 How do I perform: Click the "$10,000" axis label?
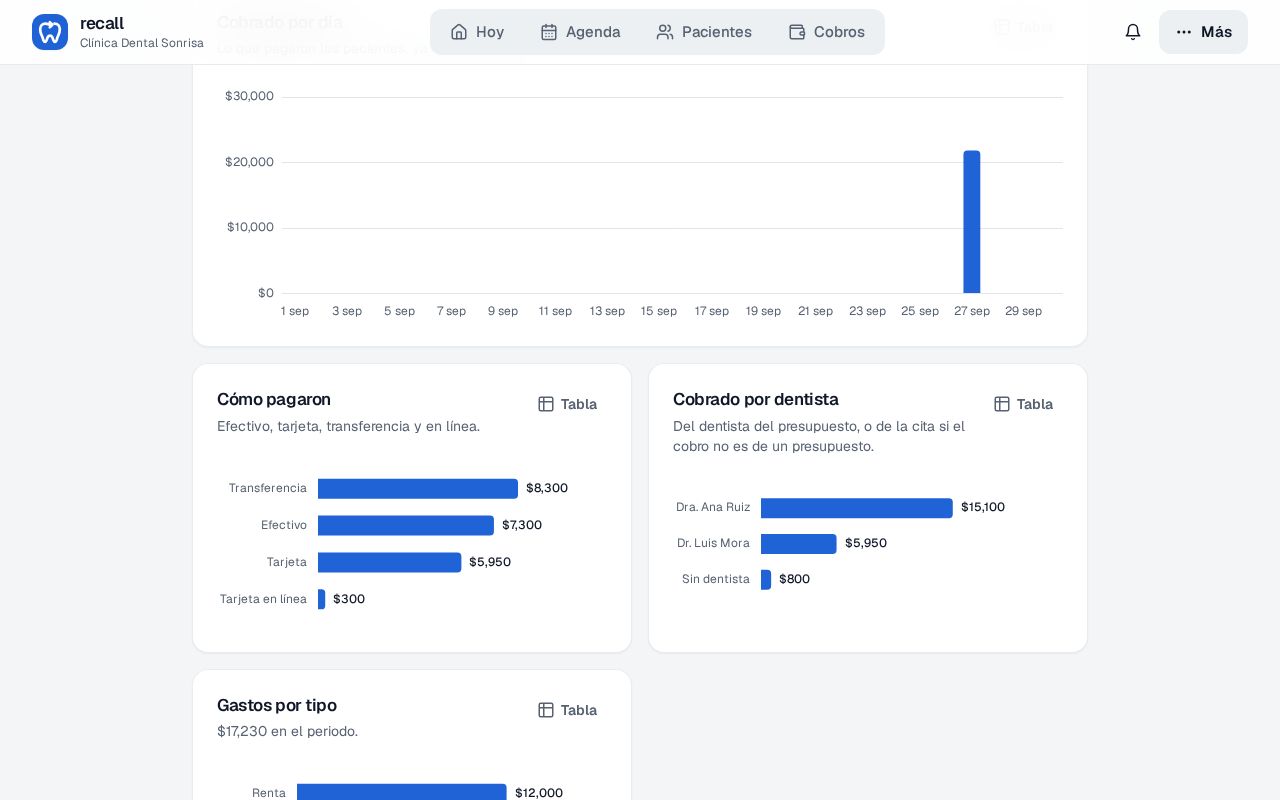tap(250, 227)
